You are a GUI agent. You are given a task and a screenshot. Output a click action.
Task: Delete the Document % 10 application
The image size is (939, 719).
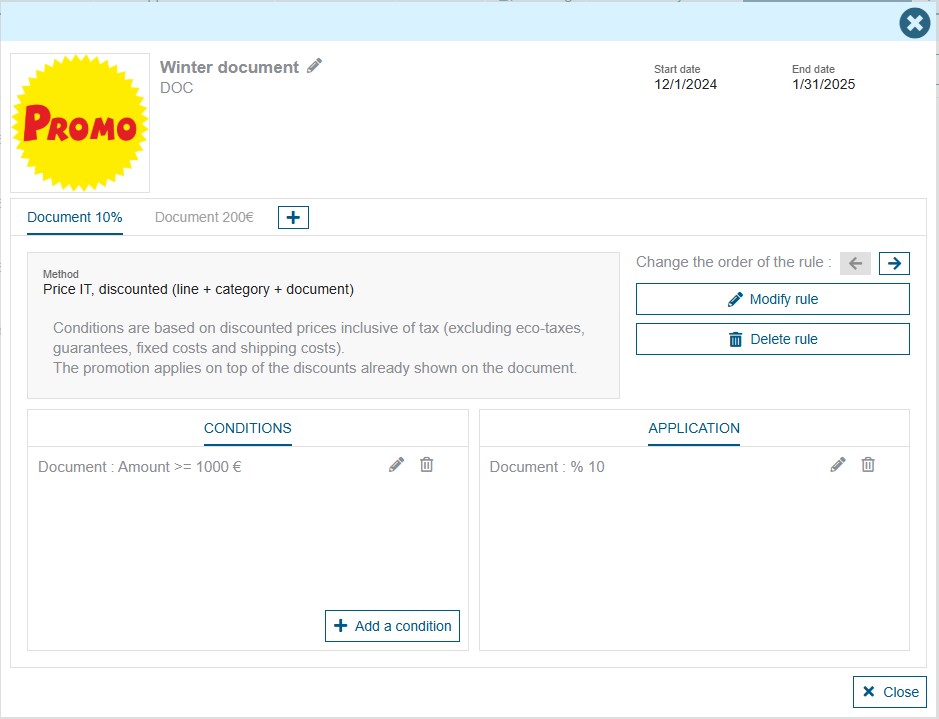coord(868,465)
